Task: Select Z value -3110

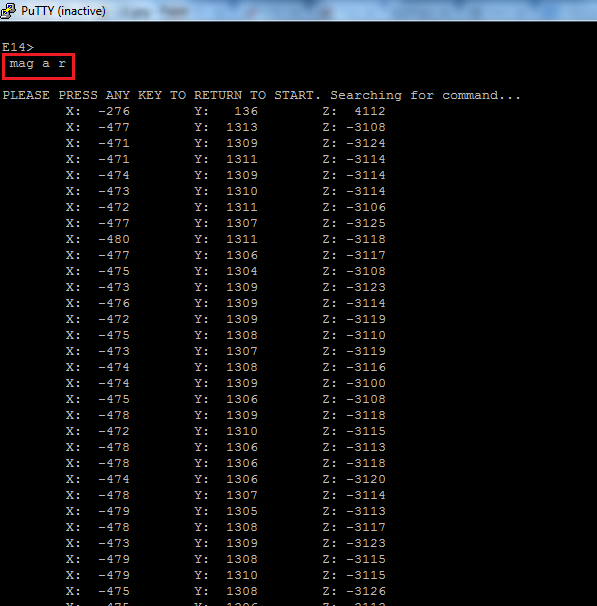Action: click(366, 335)
